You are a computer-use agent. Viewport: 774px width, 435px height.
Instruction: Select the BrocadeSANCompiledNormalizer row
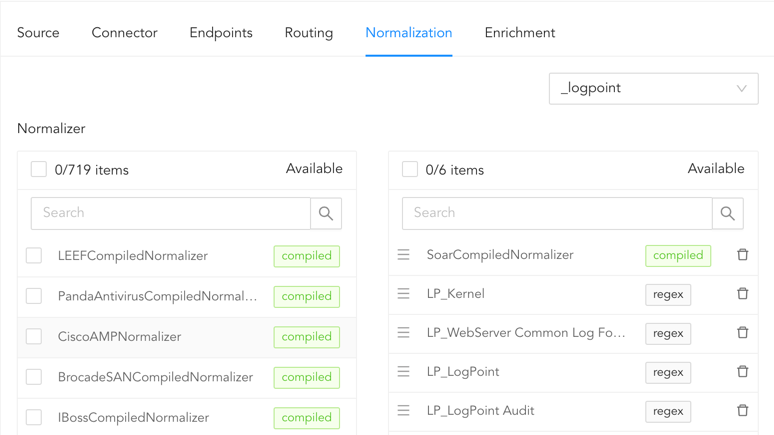[154, 378]
